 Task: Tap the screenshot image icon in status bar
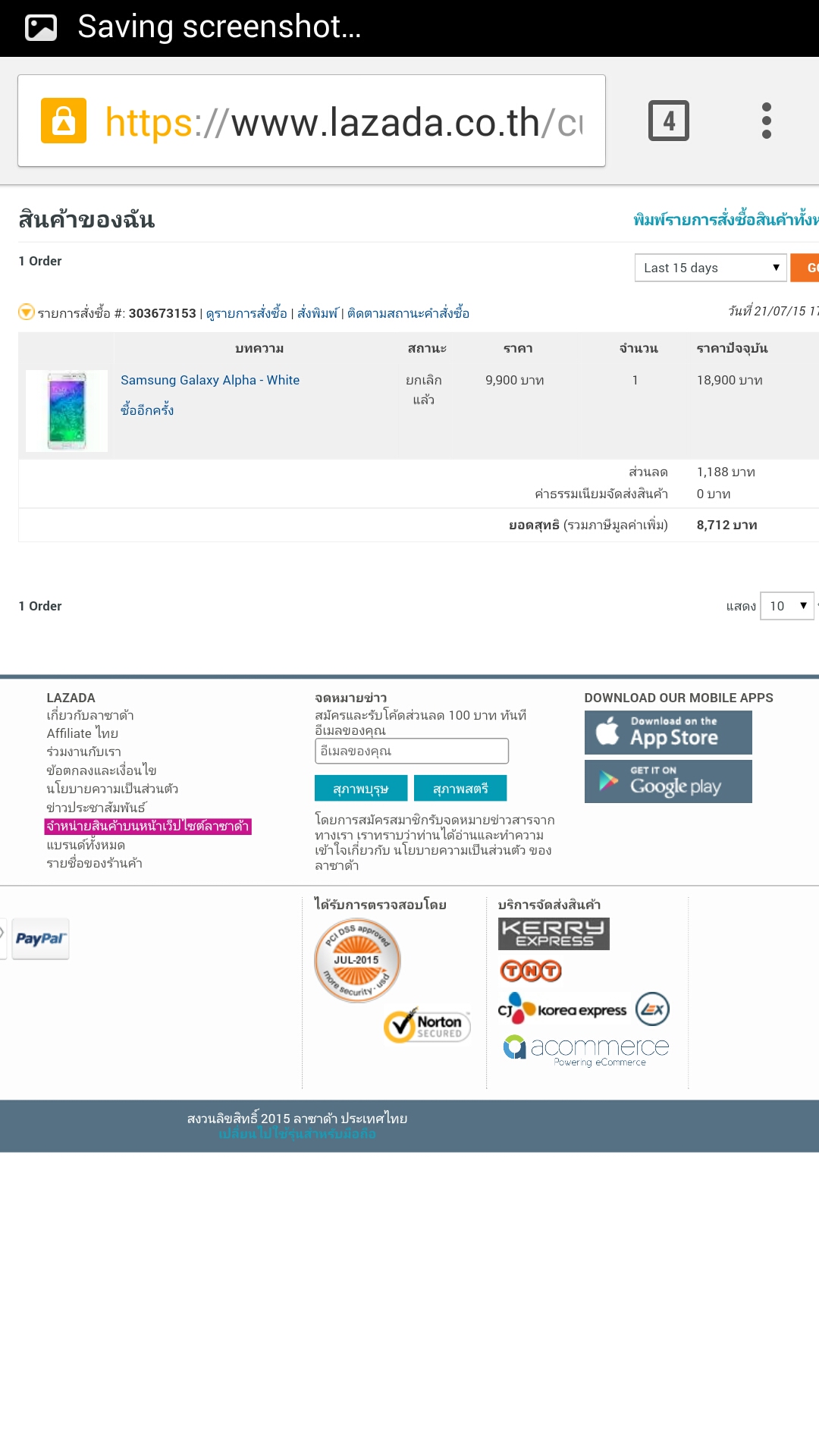(41, 28)
